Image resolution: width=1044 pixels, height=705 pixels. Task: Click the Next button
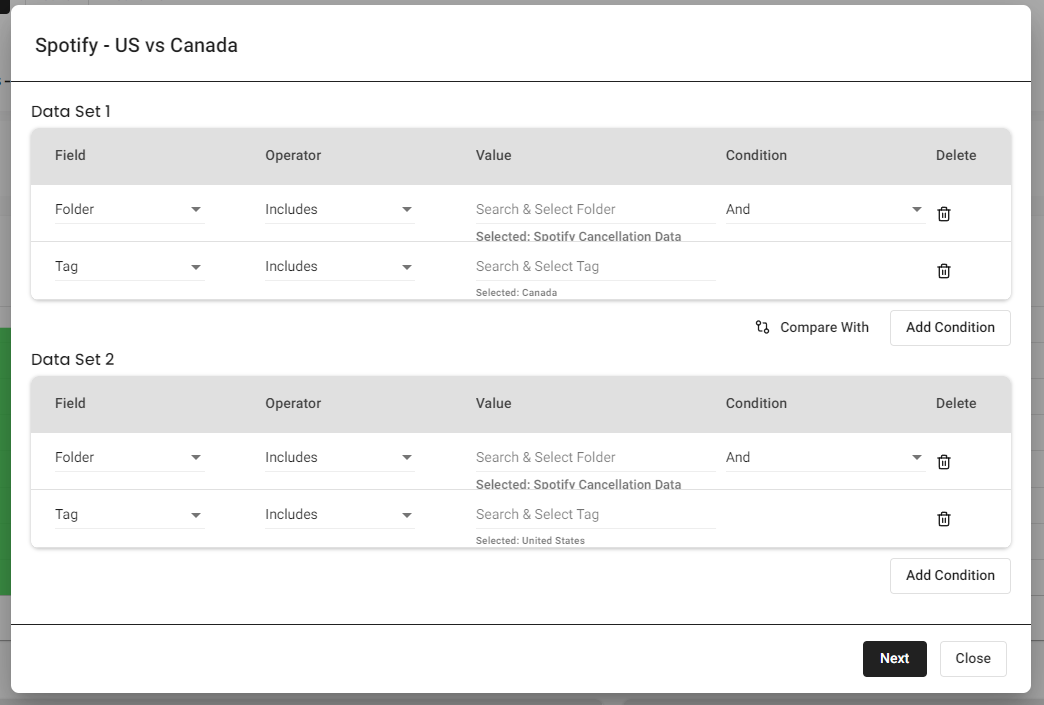(x=894, y=659)
